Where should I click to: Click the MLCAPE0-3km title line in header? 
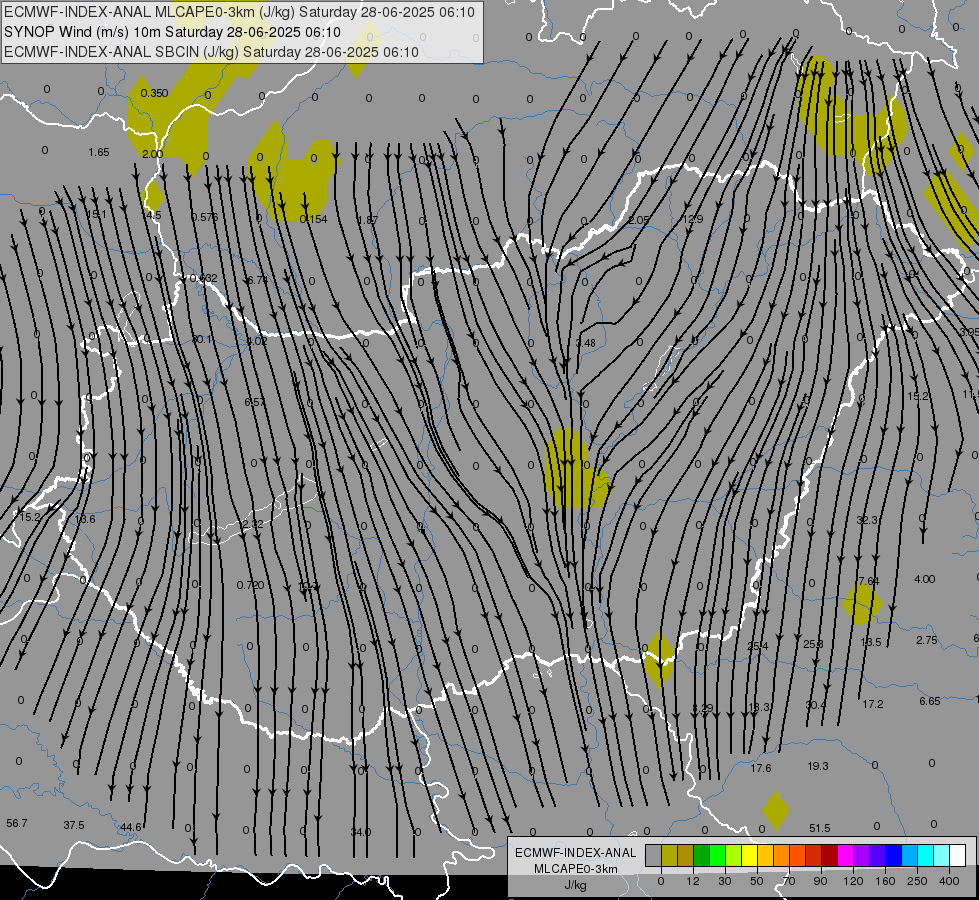[239, 12]
